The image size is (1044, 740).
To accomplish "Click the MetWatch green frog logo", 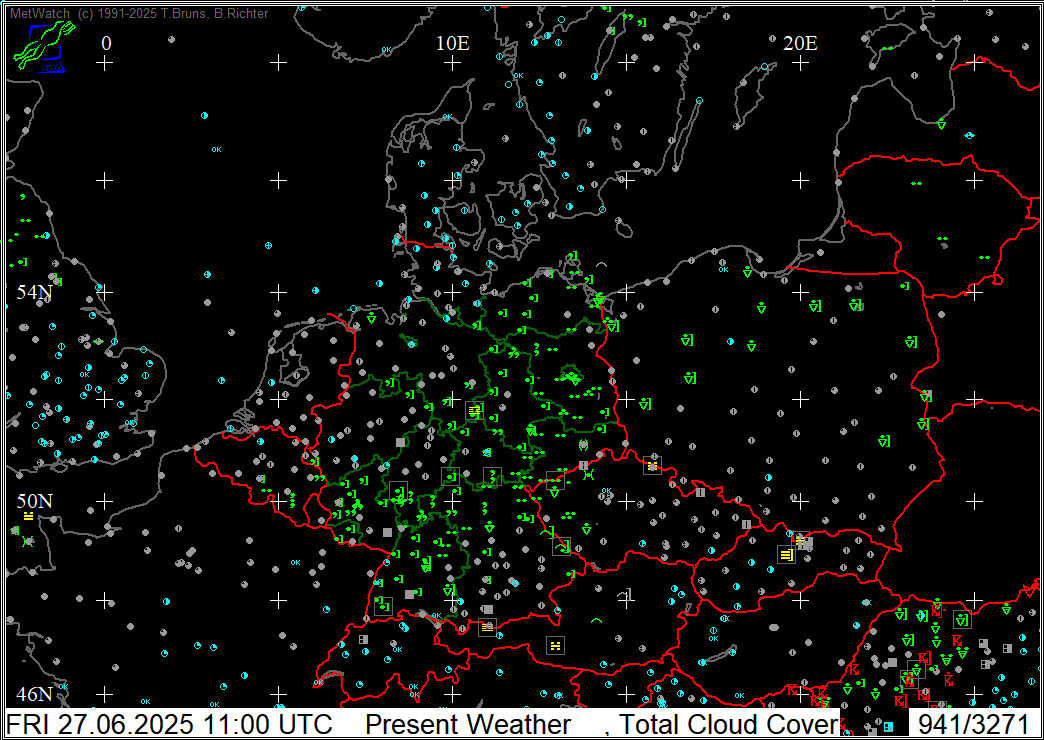I will point(44,45).
